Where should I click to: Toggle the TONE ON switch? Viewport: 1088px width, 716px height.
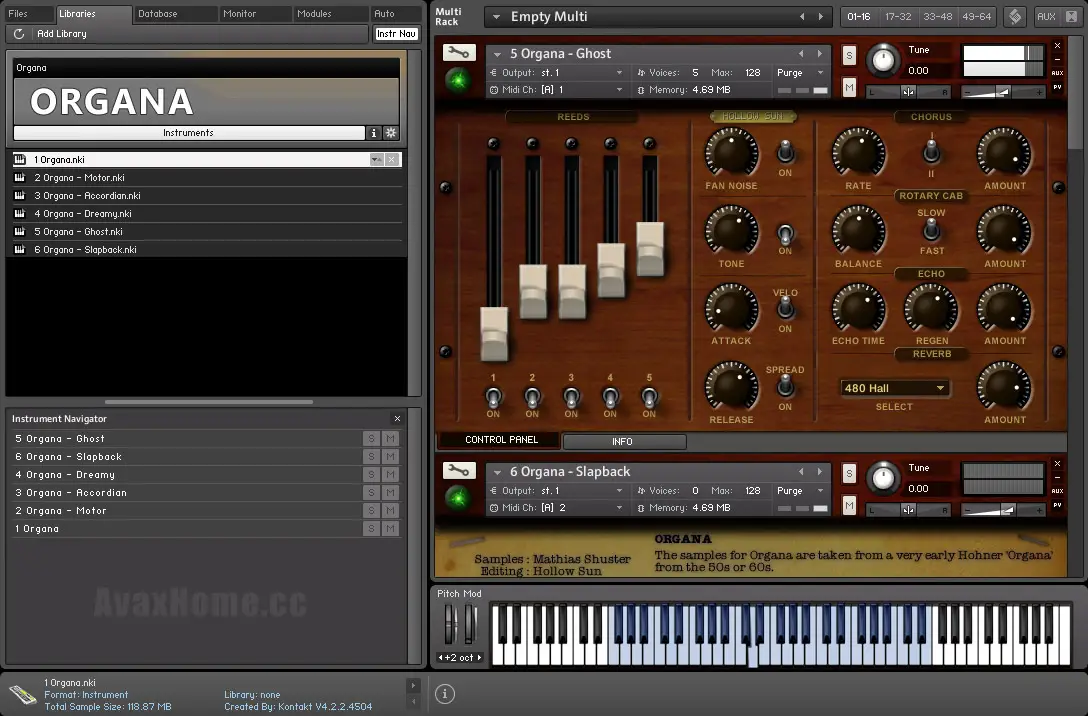pos(785,234)
